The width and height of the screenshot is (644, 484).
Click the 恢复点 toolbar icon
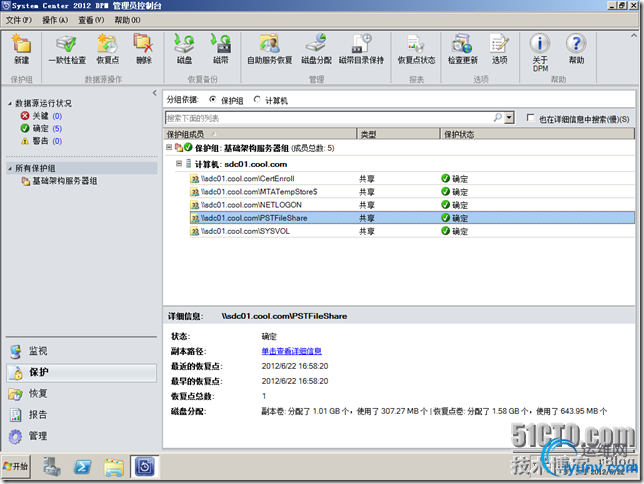tap(108, 49)
